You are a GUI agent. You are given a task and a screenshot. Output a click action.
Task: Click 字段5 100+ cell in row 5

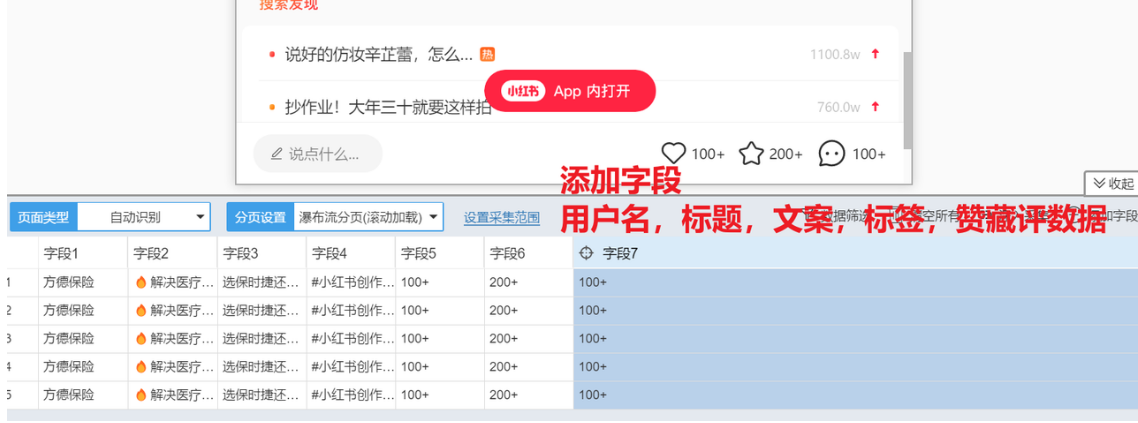[441, 395]
